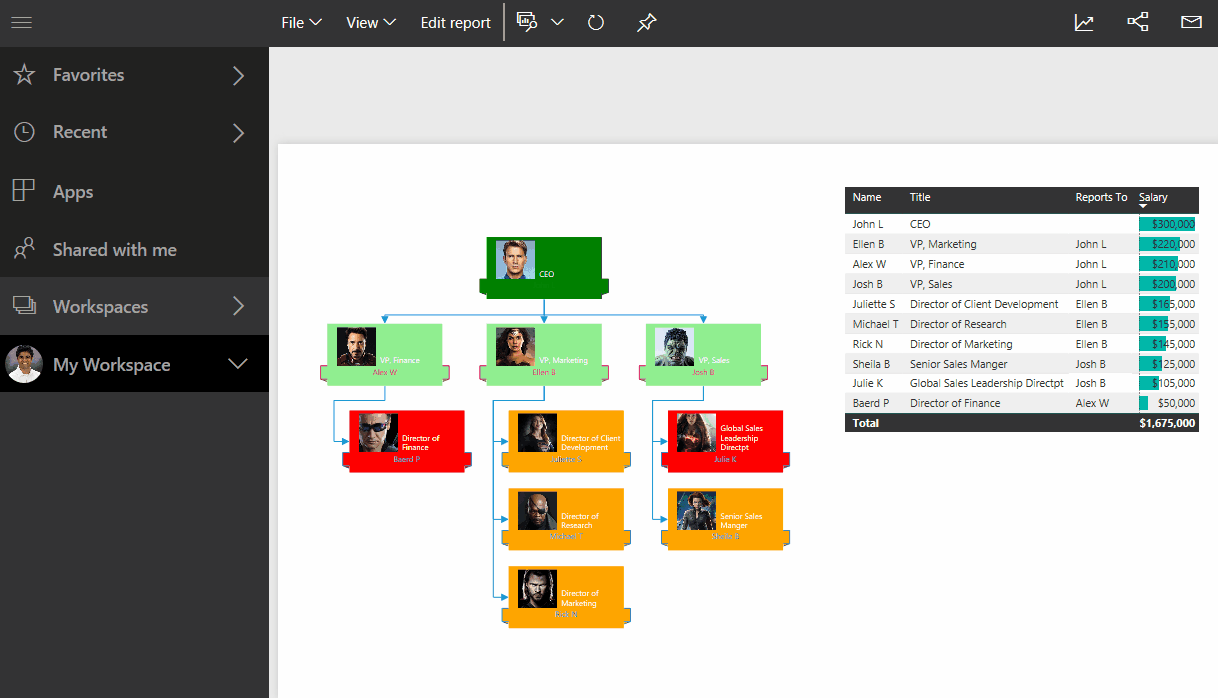Select the Workspaces sidebar item
Image resolution: width=1218 pixels, height=698 pixels.
(x=134, y=306)
